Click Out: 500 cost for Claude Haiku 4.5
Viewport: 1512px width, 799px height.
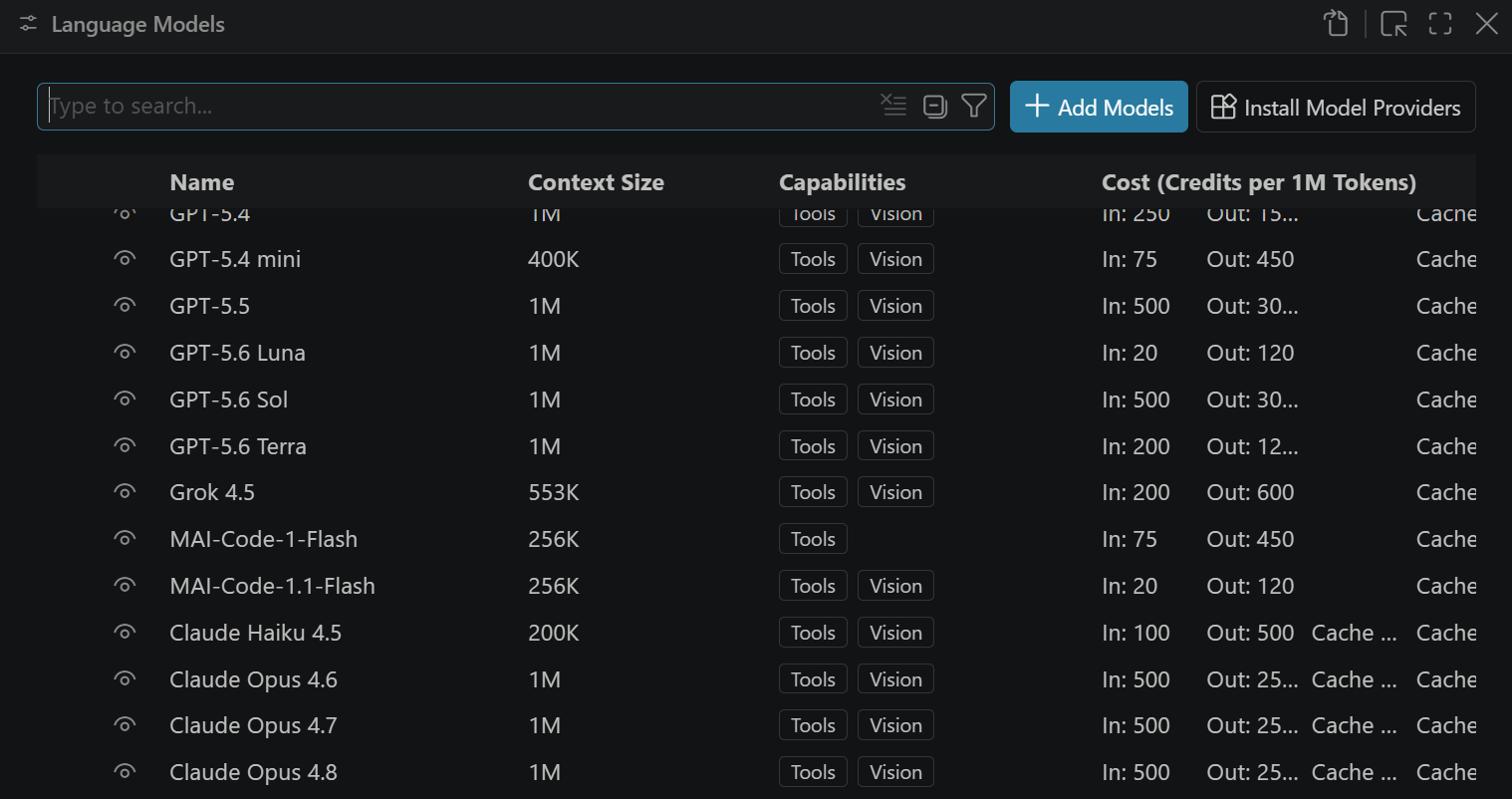tap(1250, 633)
